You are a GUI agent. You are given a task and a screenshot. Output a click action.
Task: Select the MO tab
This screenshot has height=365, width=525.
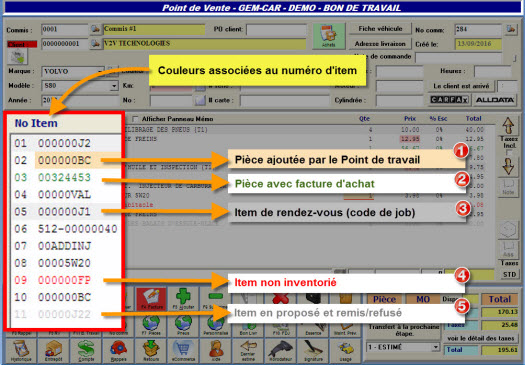pyautogui.click(x=423, y=299)
